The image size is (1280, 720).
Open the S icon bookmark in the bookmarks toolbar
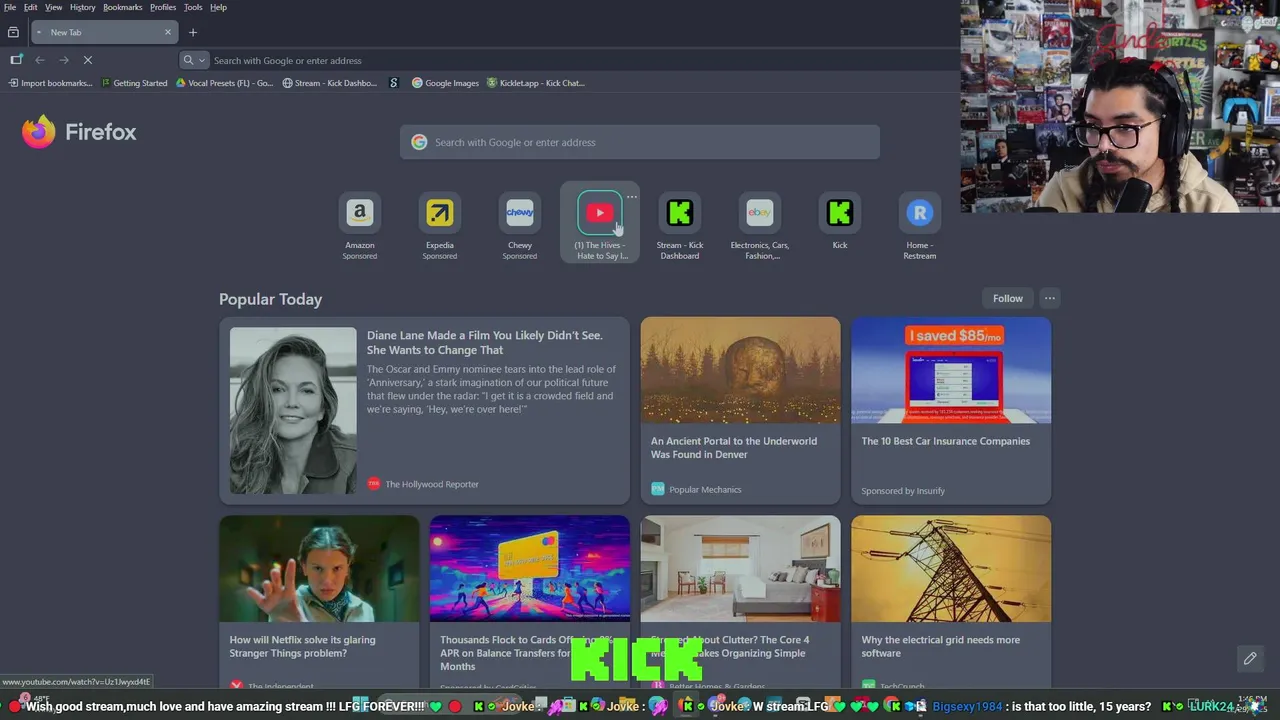(394, 83)
